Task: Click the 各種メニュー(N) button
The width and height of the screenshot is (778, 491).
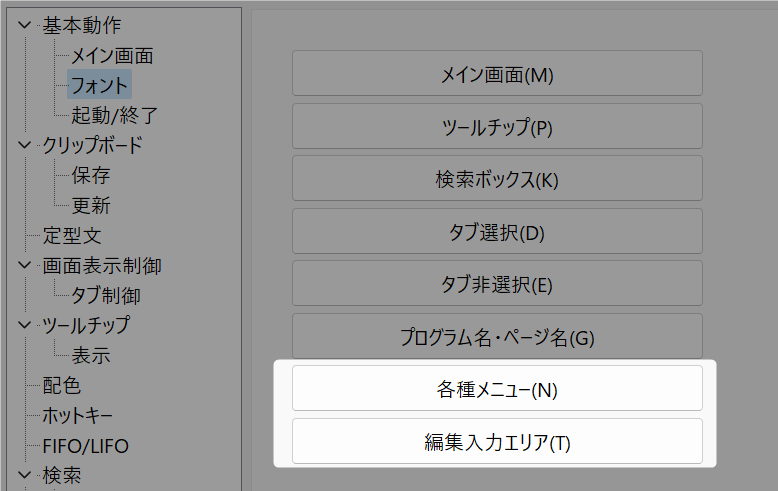Action: pyautogui.click(x=497, y=388)
